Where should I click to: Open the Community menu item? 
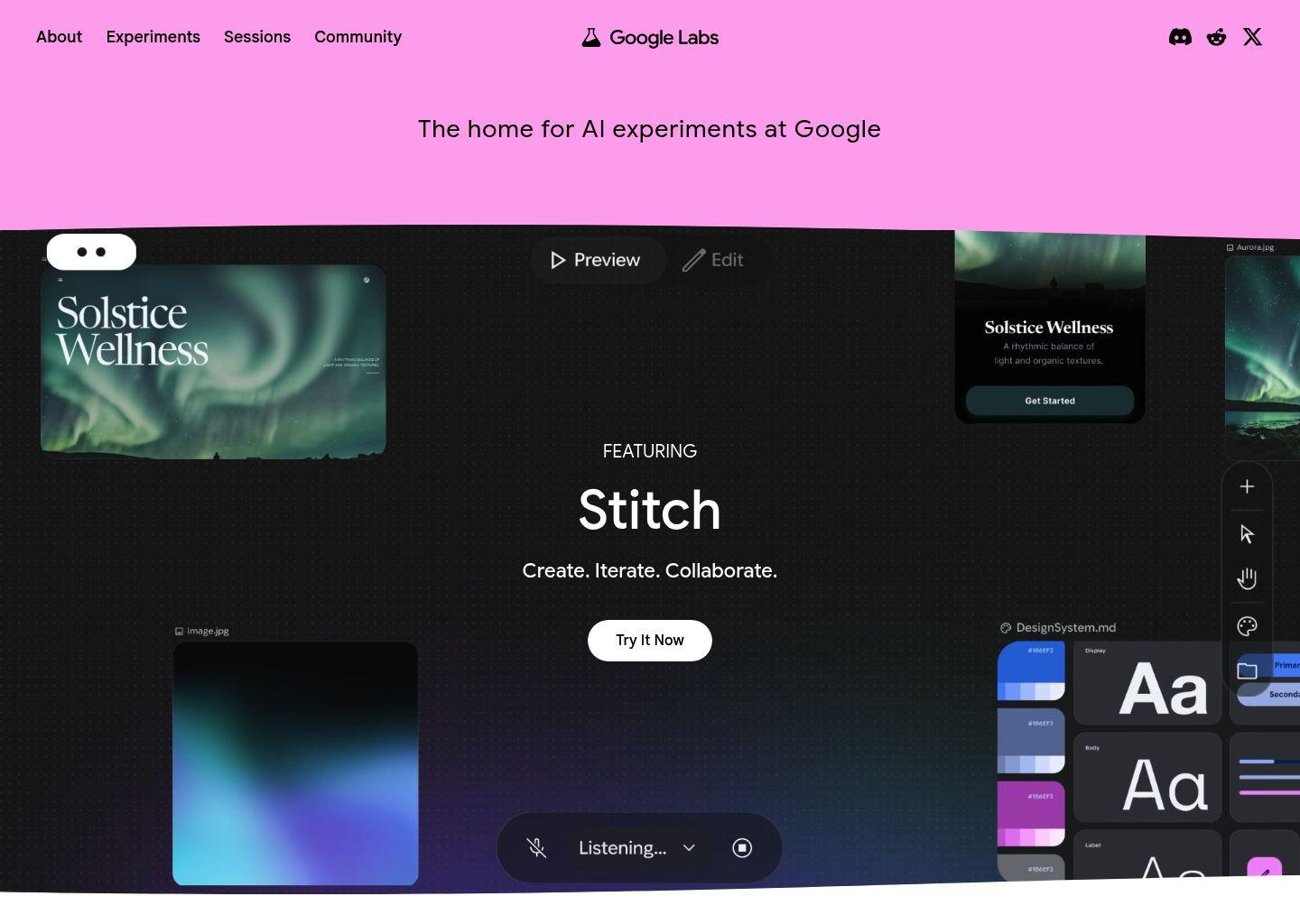point(357,37)
